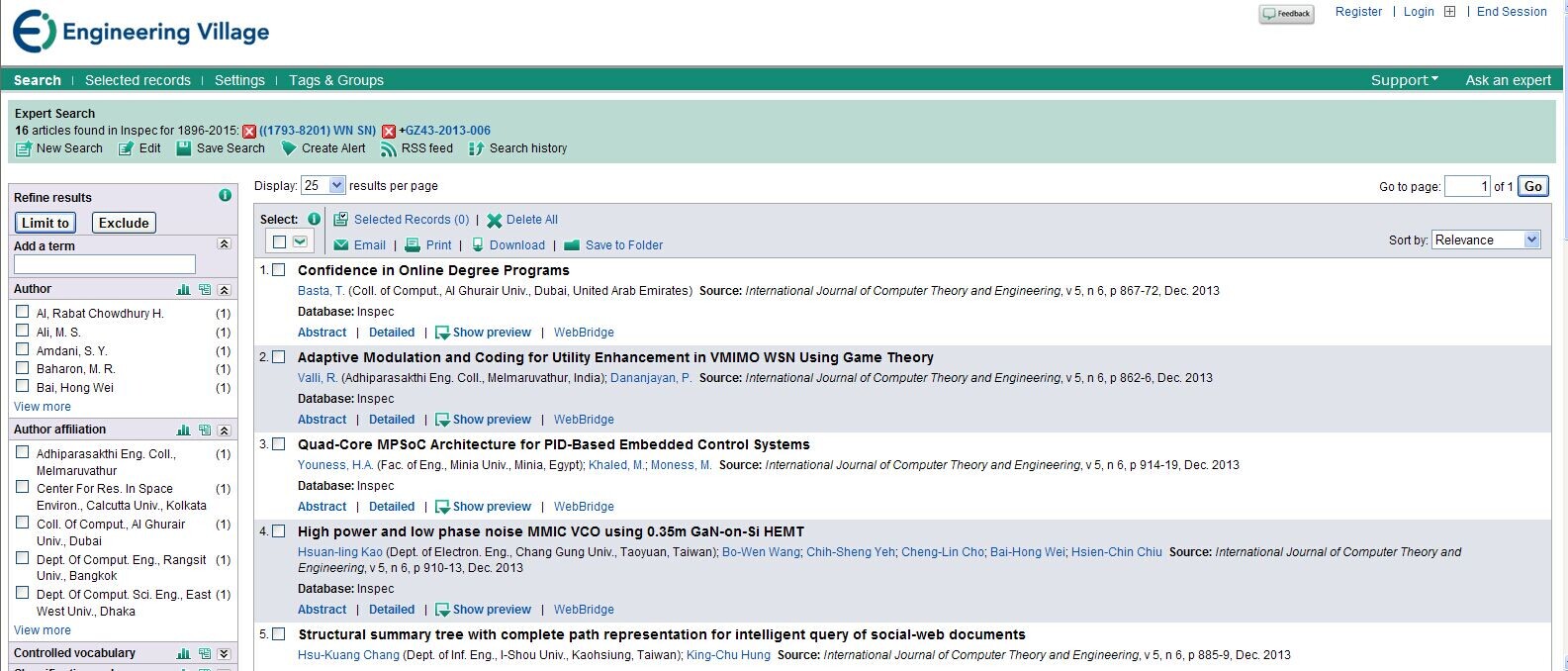This screenshot has width=1568, height=671.
Task: Click WebBridge for High power MMIC VCO record
Action: pos(584,610)
